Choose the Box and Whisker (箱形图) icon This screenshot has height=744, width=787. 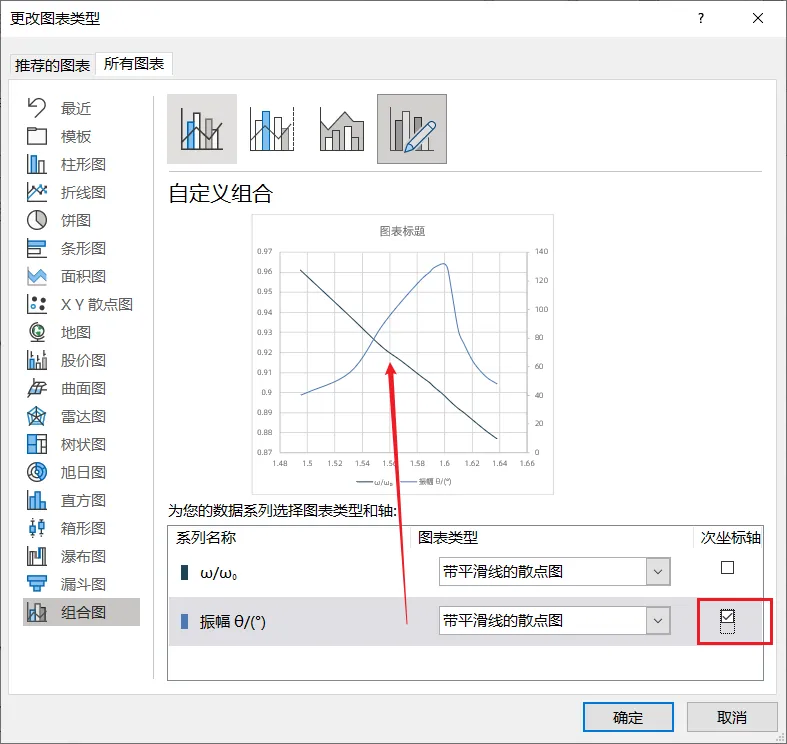[x=37, y=528]
